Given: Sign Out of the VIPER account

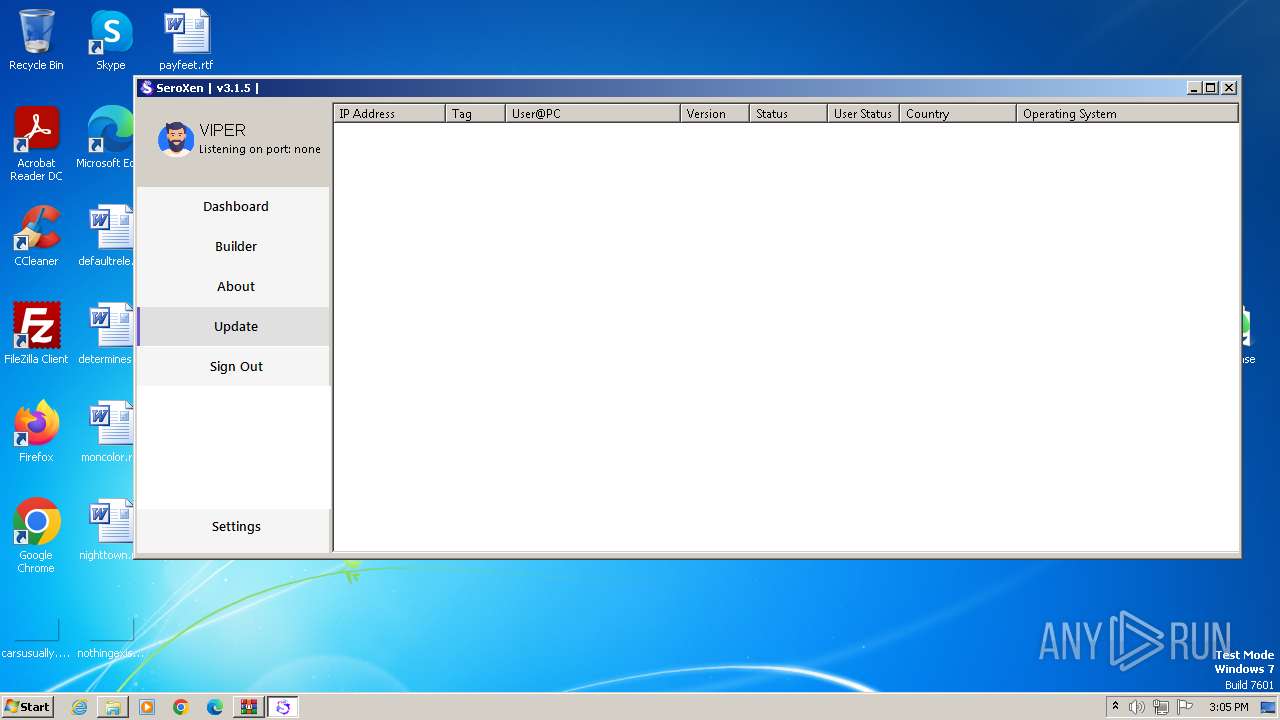Looking at the screenshot, I should point(235,366).
